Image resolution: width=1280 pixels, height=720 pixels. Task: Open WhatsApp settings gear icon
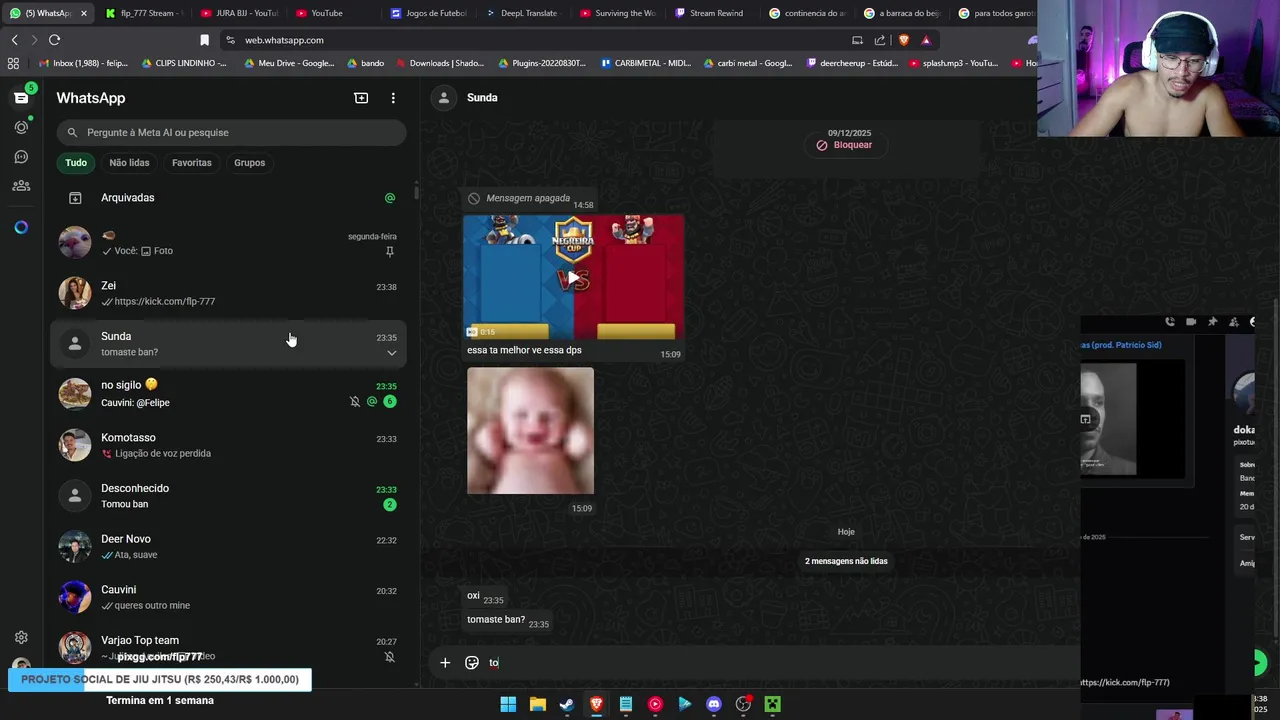point(21,637)
